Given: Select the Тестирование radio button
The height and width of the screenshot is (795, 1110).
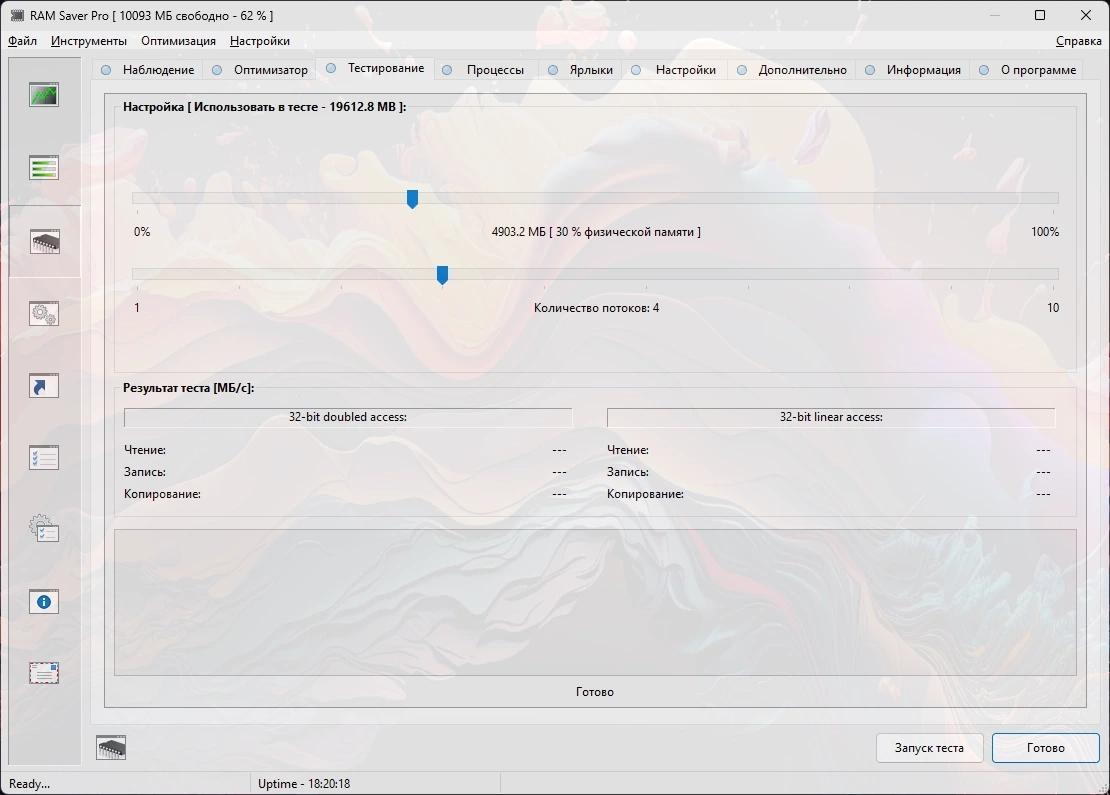Looking at the screenshot, I should point(331,68).
